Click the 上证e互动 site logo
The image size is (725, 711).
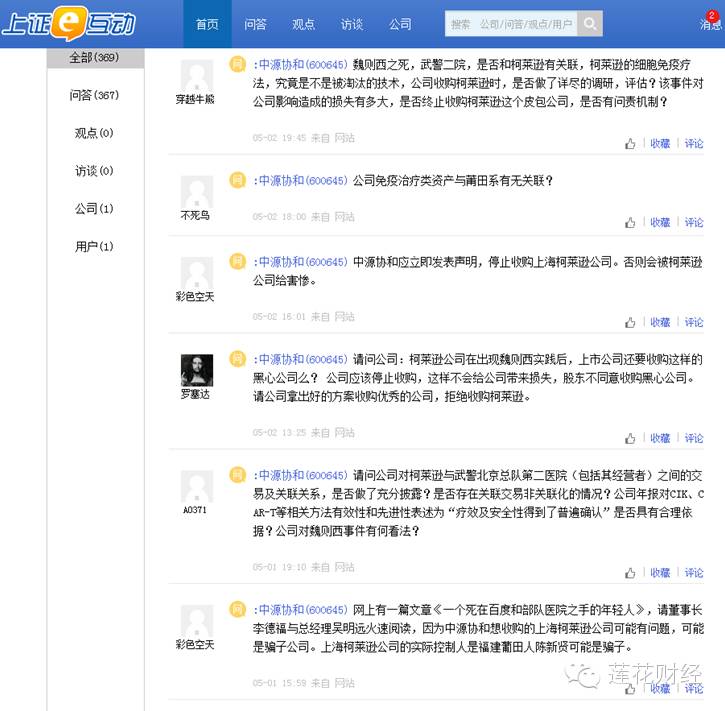point(68,23)
